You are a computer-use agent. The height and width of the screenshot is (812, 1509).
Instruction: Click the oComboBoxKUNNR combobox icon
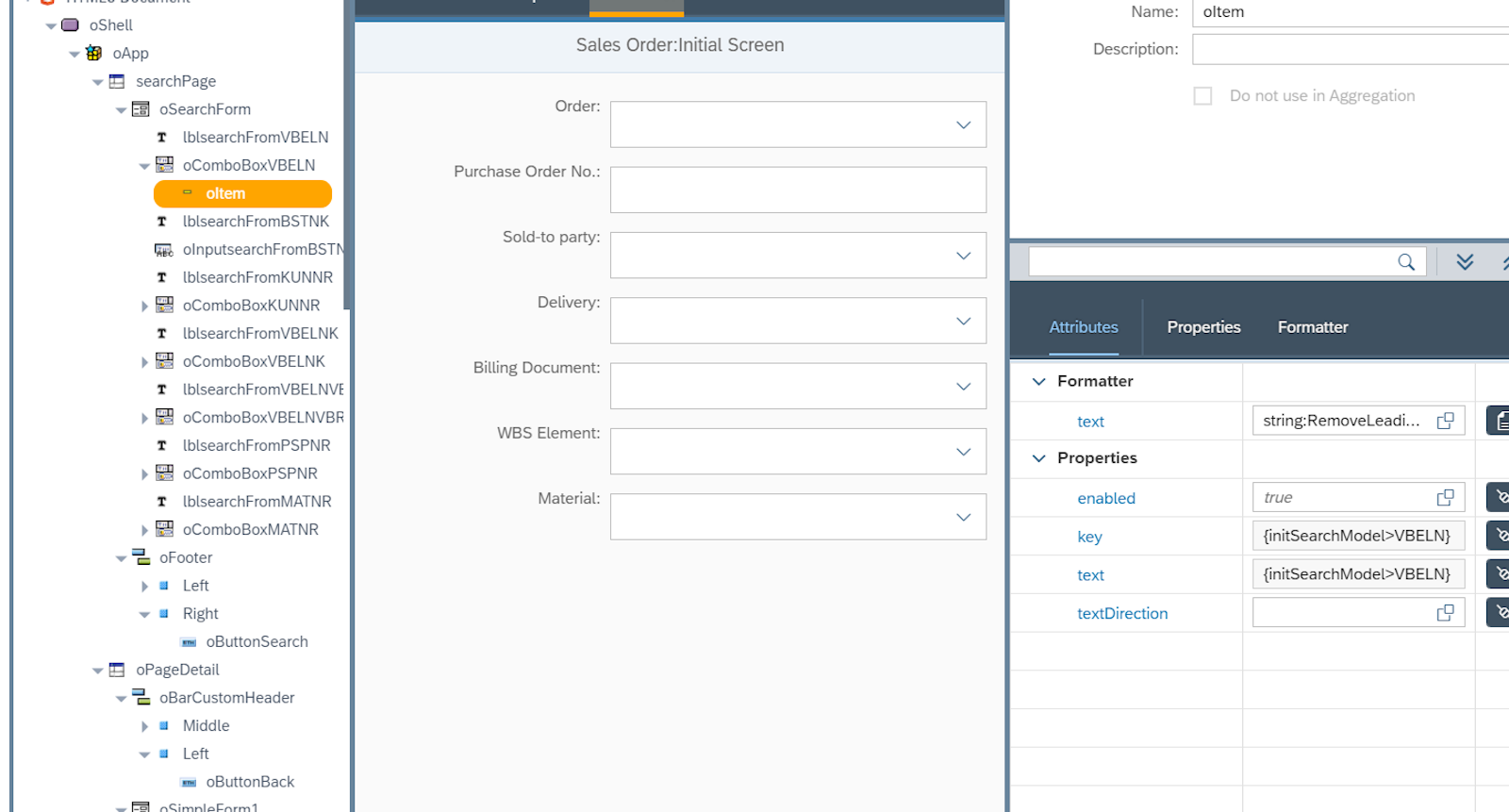coord(164,306)
